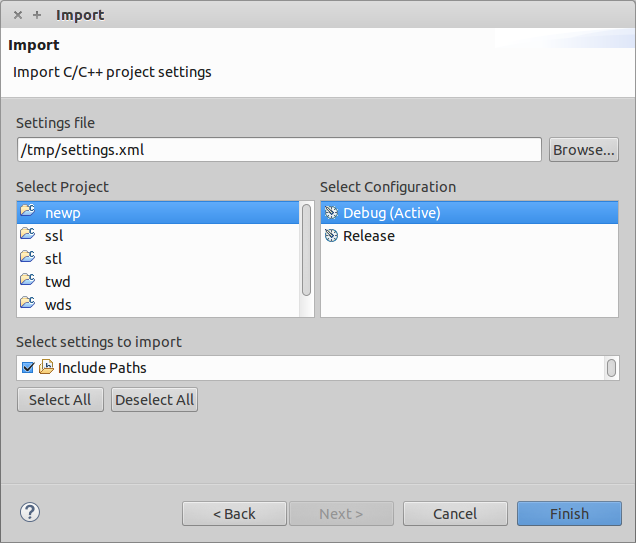Click the wds project folder icon

pyautogui.click(x=27, y=304)
